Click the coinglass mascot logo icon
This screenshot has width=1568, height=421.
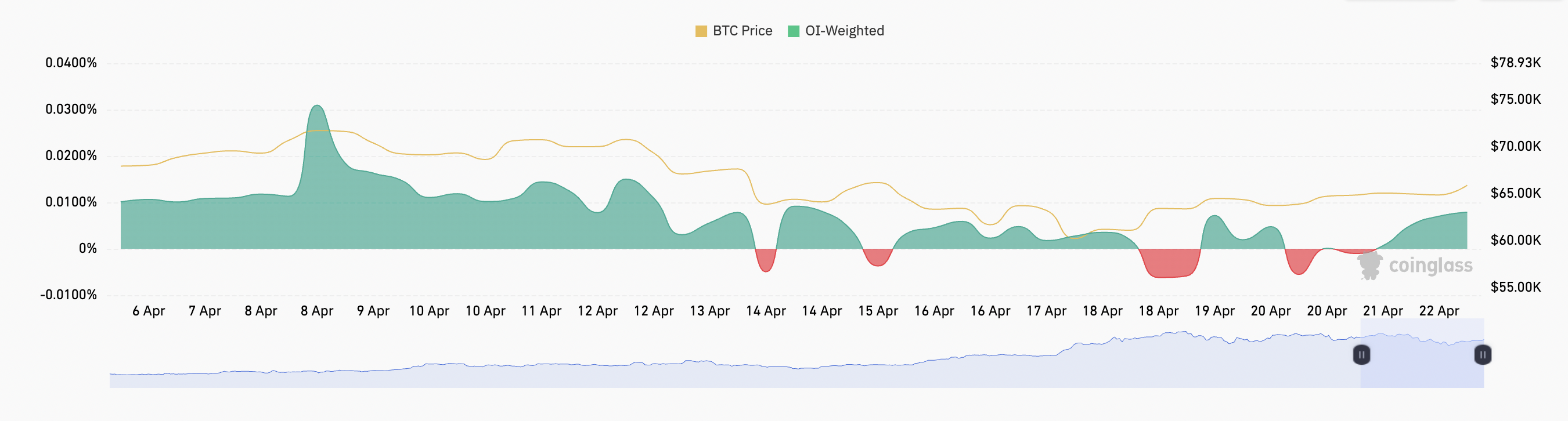(x=1370, y=266)
